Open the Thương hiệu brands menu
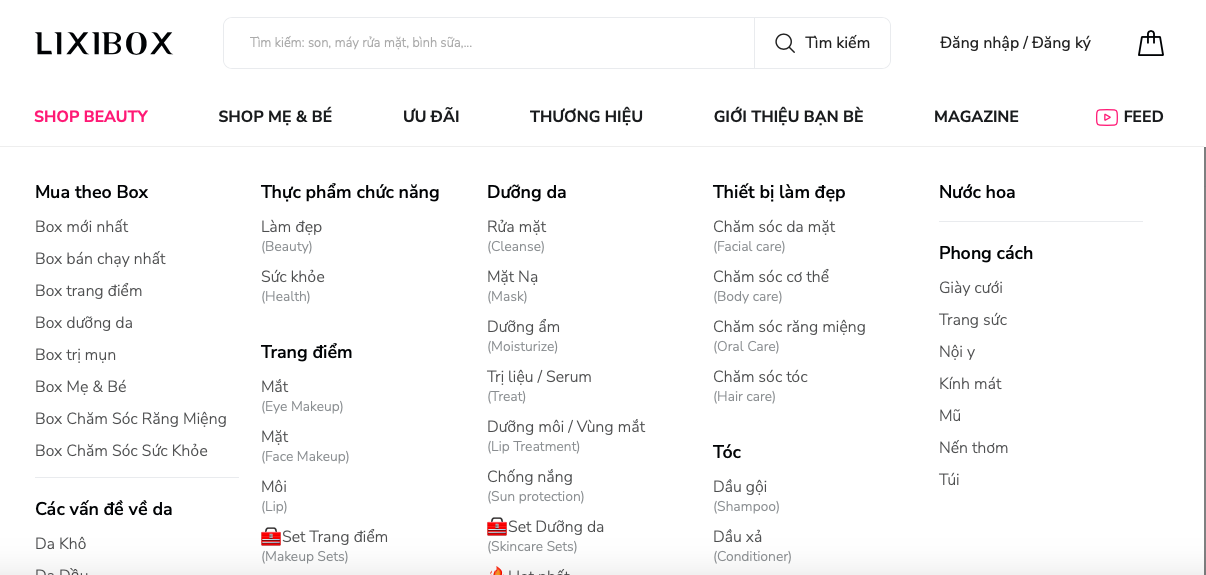 point(586,117)
